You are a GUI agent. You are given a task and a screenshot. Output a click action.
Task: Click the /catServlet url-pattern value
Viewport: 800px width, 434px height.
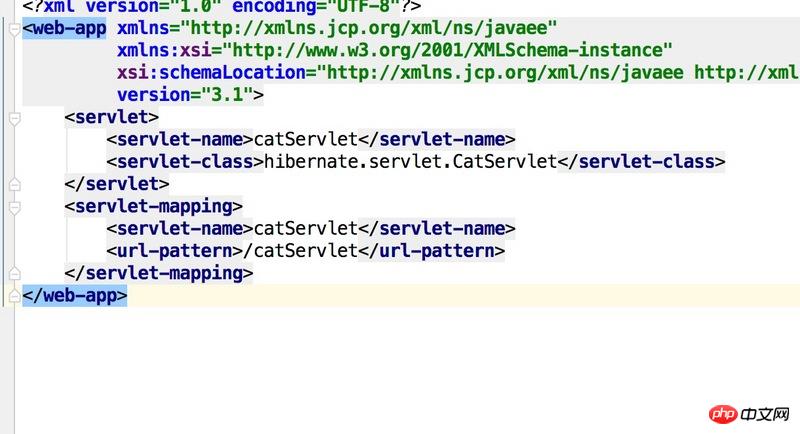click(301, 251)
